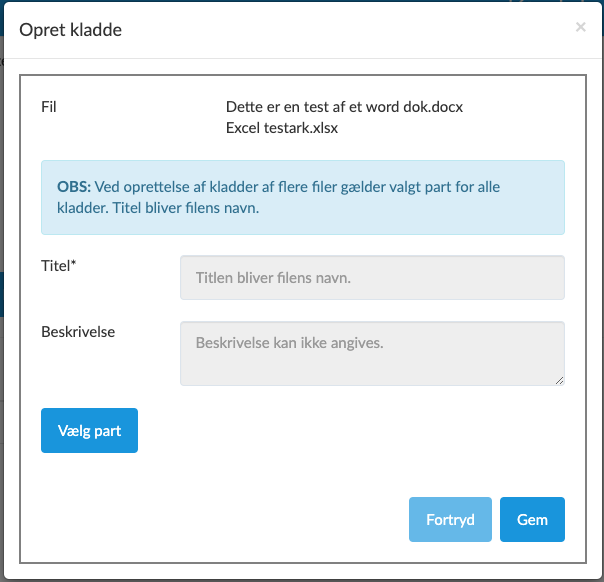Click the dimmed backdrop outside the dialog

click(x=8, y=300)
